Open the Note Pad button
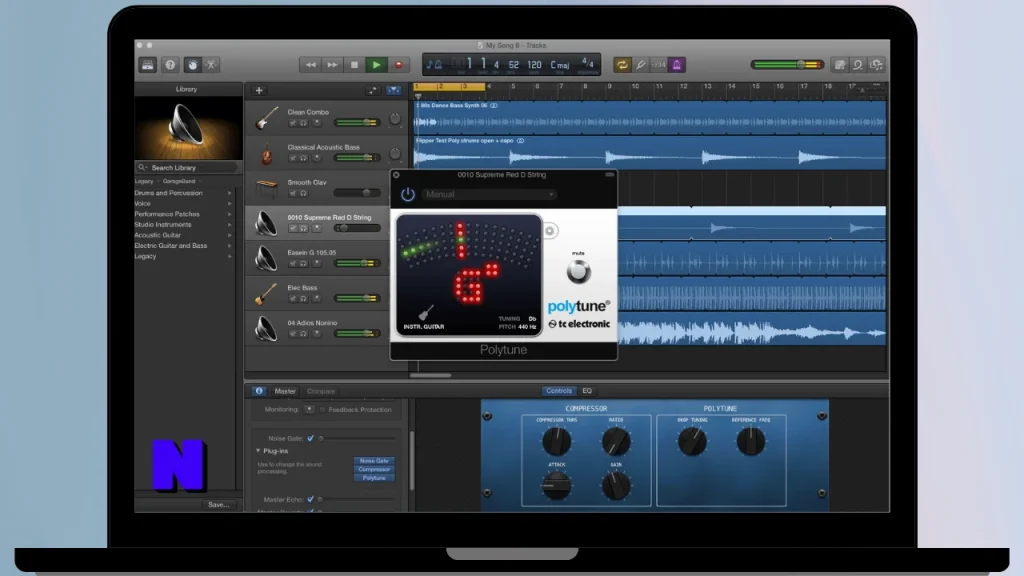This screenshot has height=576, width=1024. [x=840, y=65]
